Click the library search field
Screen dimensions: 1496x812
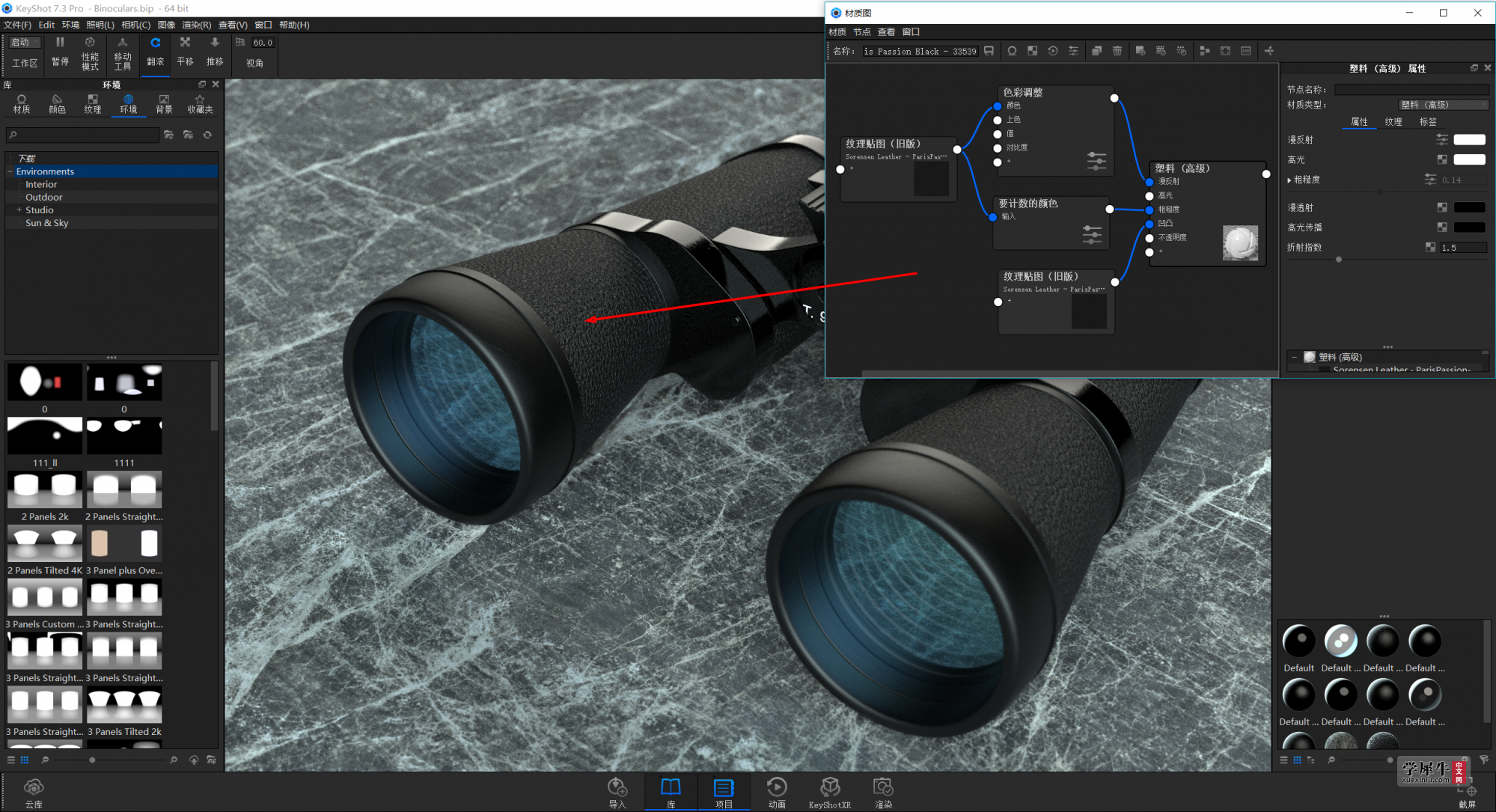click(83, 135)
